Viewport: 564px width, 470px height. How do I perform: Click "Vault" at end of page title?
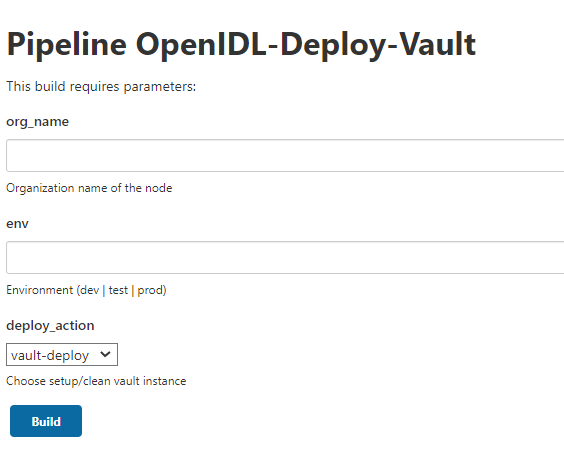(438, 44)
